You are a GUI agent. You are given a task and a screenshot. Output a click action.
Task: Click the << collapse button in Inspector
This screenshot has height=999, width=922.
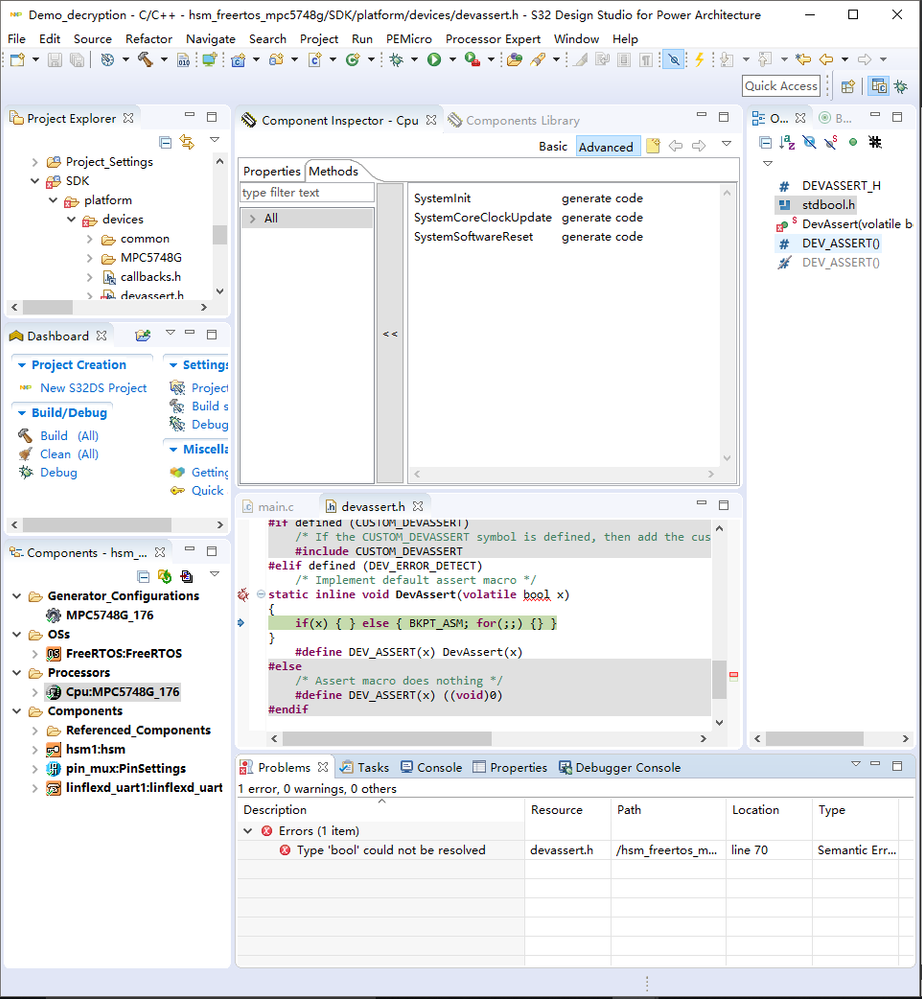[390, 334]
